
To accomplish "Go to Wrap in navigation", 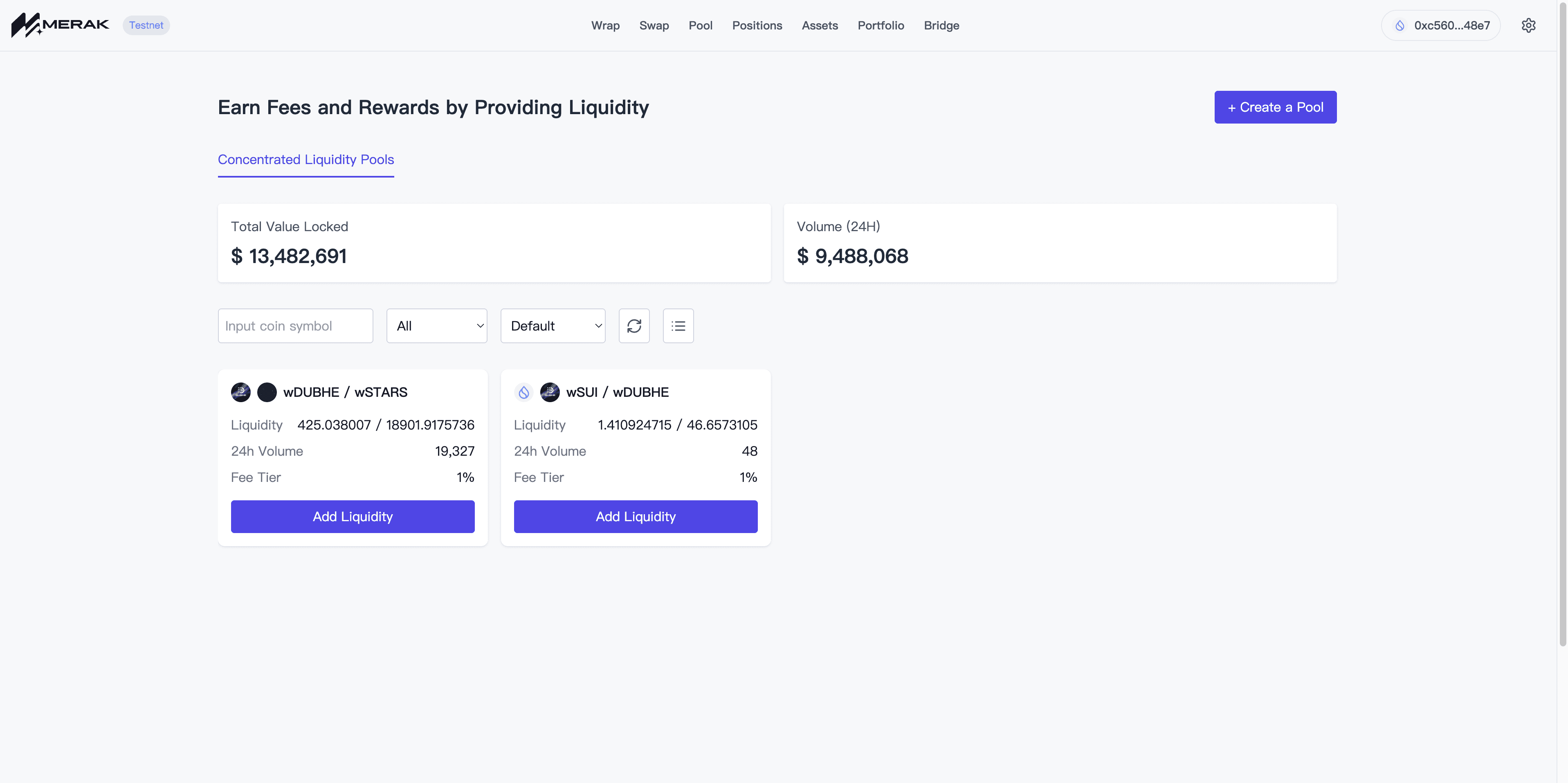I will coord(605,26).
